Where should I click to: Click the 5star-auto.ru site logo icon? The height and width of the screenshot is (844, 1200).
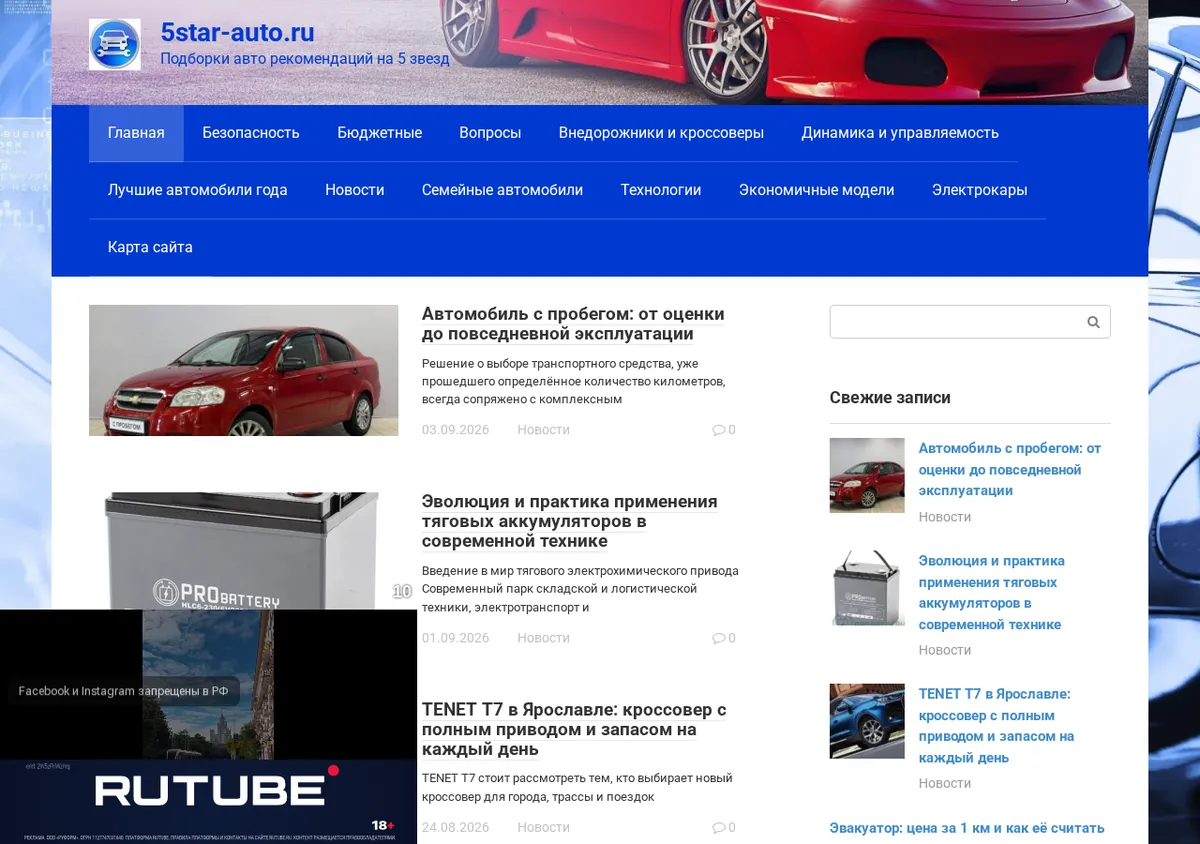coord(115,44)
